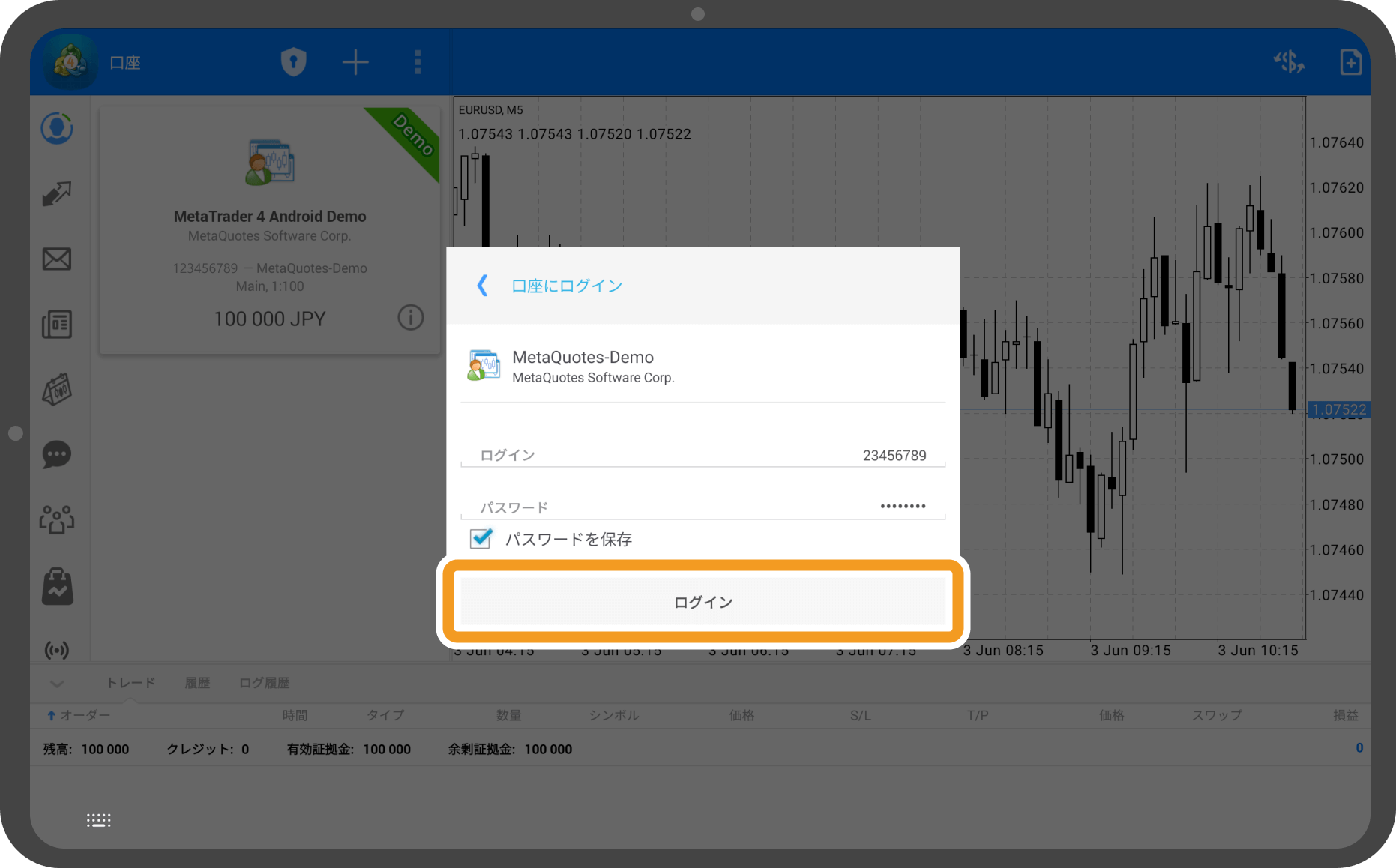Image resolution: width=1396 pixels, height=868 pixels.
Task: Open the Economic Calendar icon
Action: tap(57, 389)
